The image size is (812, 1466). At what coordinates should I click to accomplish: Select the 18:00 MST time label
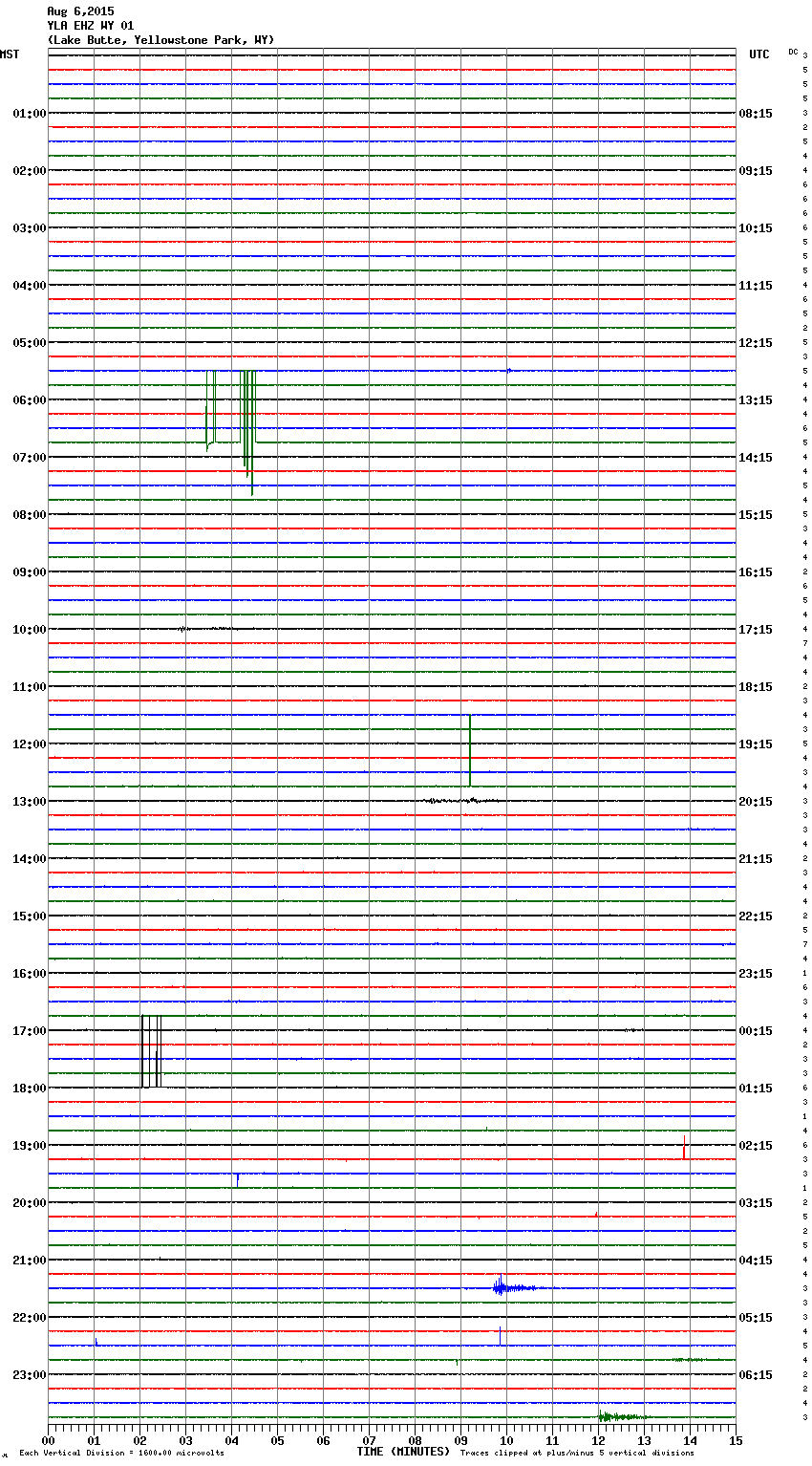[30, 1089]
